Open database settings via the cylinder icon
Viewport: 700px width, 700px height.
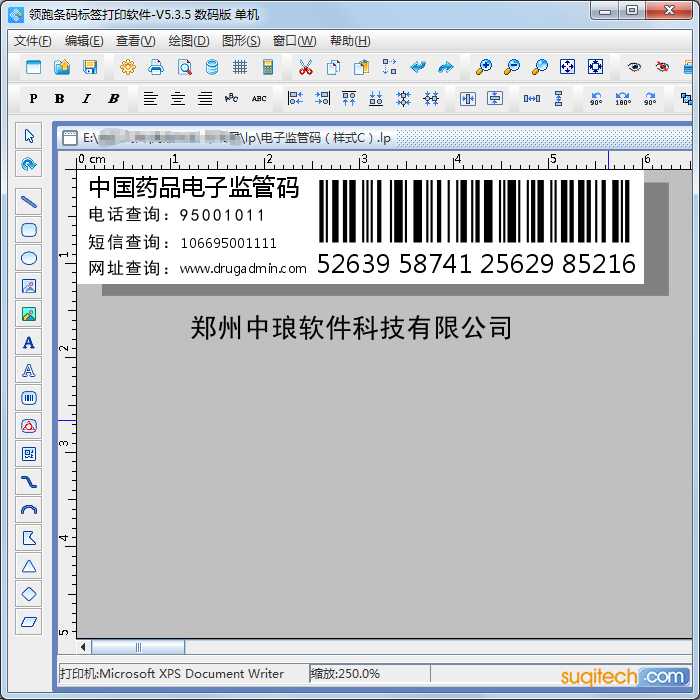pos(212,67)
